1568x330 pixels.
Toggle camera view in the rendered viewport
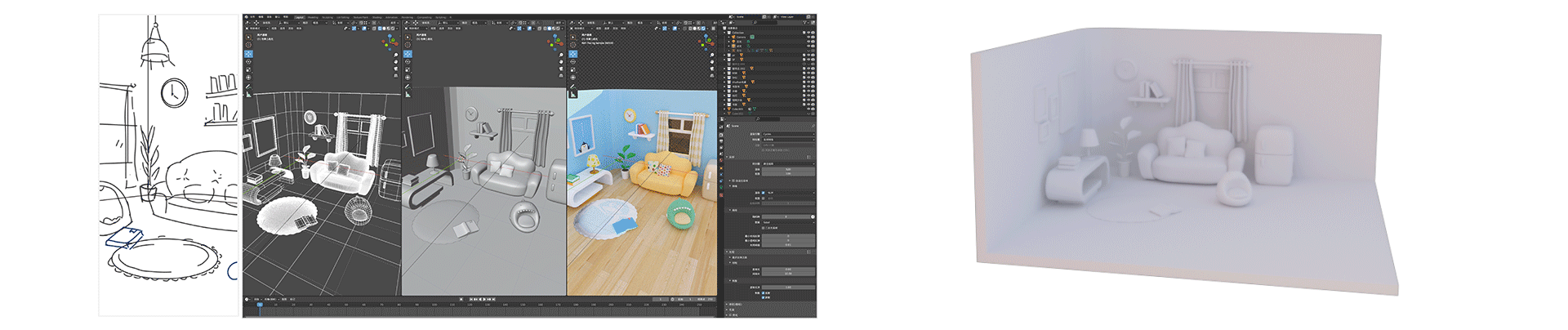pyautogui.click(x=712, y=69)
